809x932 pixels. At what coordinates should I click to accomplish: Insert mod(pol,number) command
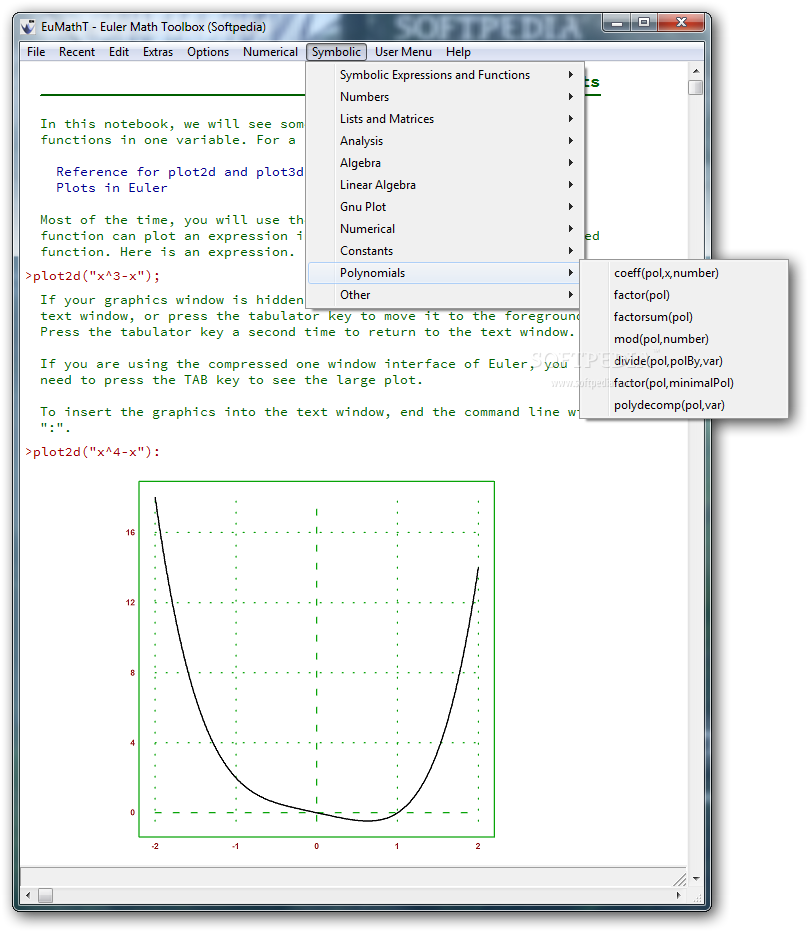click(684, 339)
